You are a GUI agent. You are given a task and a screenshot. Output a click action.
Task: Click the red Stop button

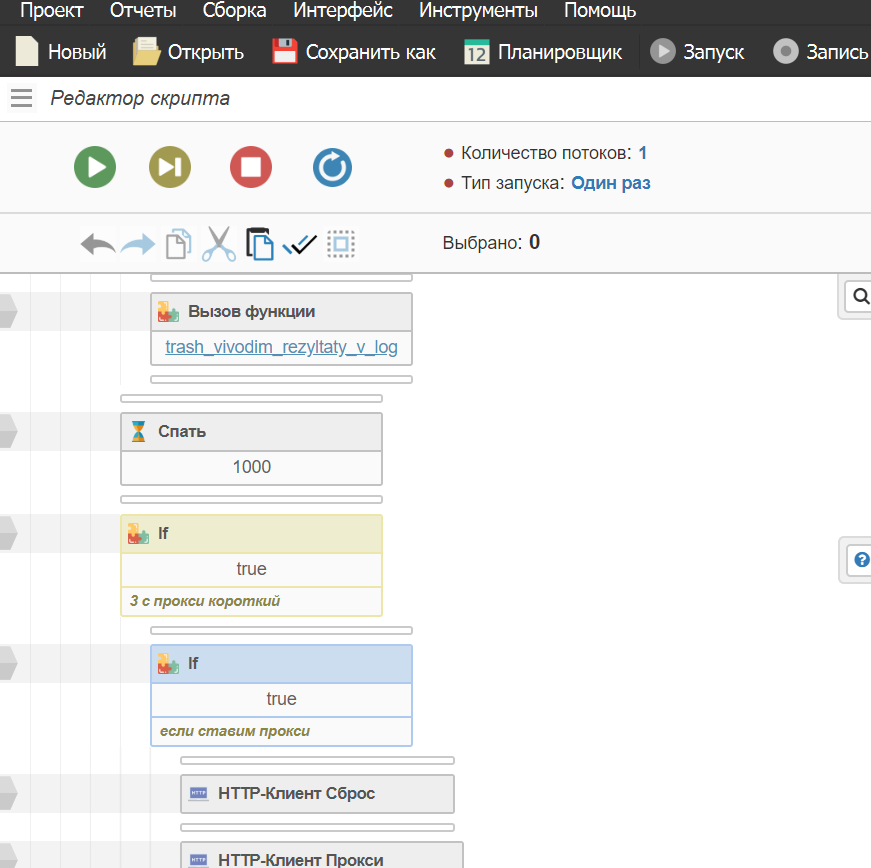pyautogui.click(x=251, y=167)
